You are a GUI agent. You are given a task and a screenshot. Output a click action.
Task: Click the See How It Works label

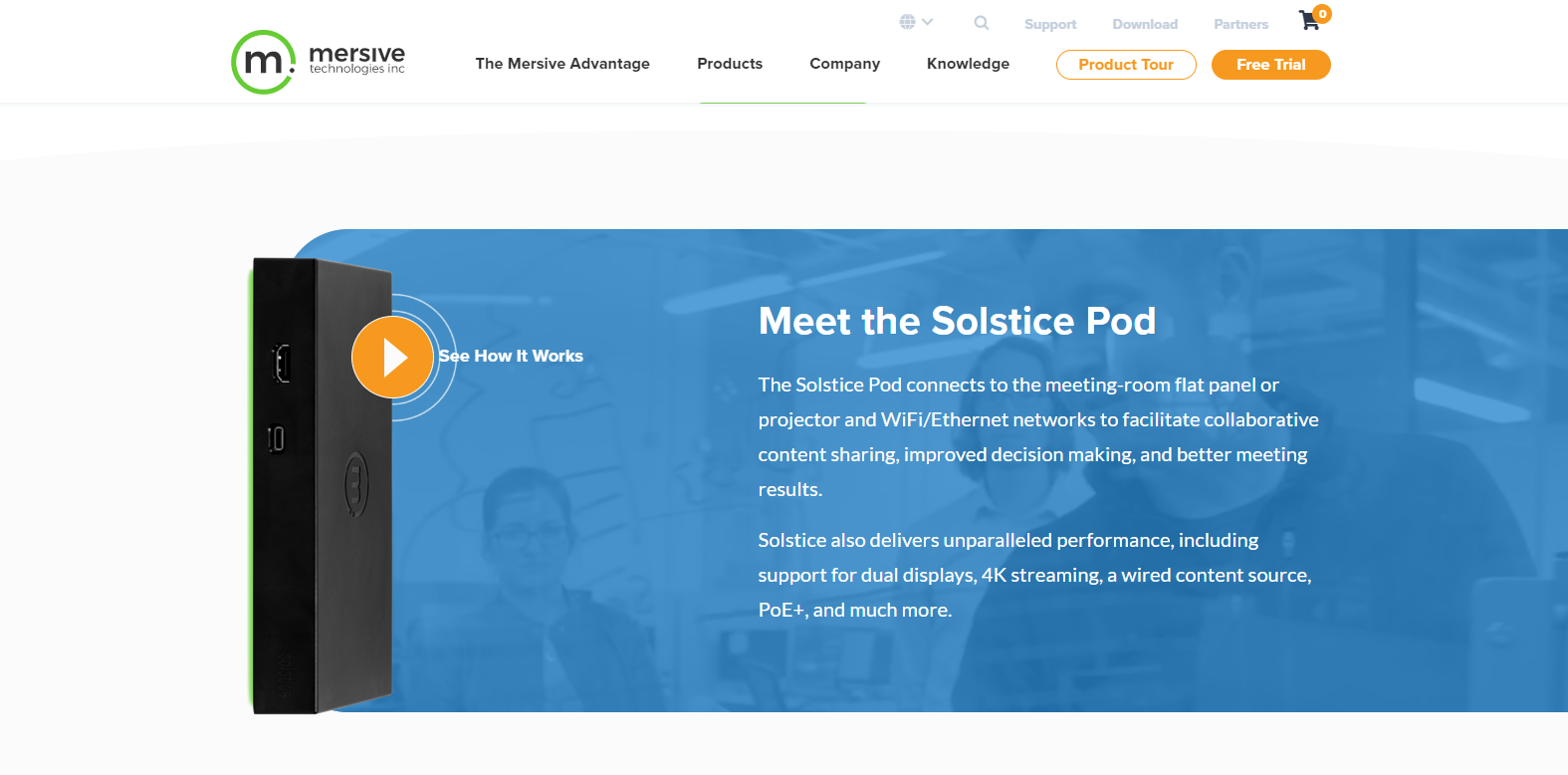[x=511, y=356]
